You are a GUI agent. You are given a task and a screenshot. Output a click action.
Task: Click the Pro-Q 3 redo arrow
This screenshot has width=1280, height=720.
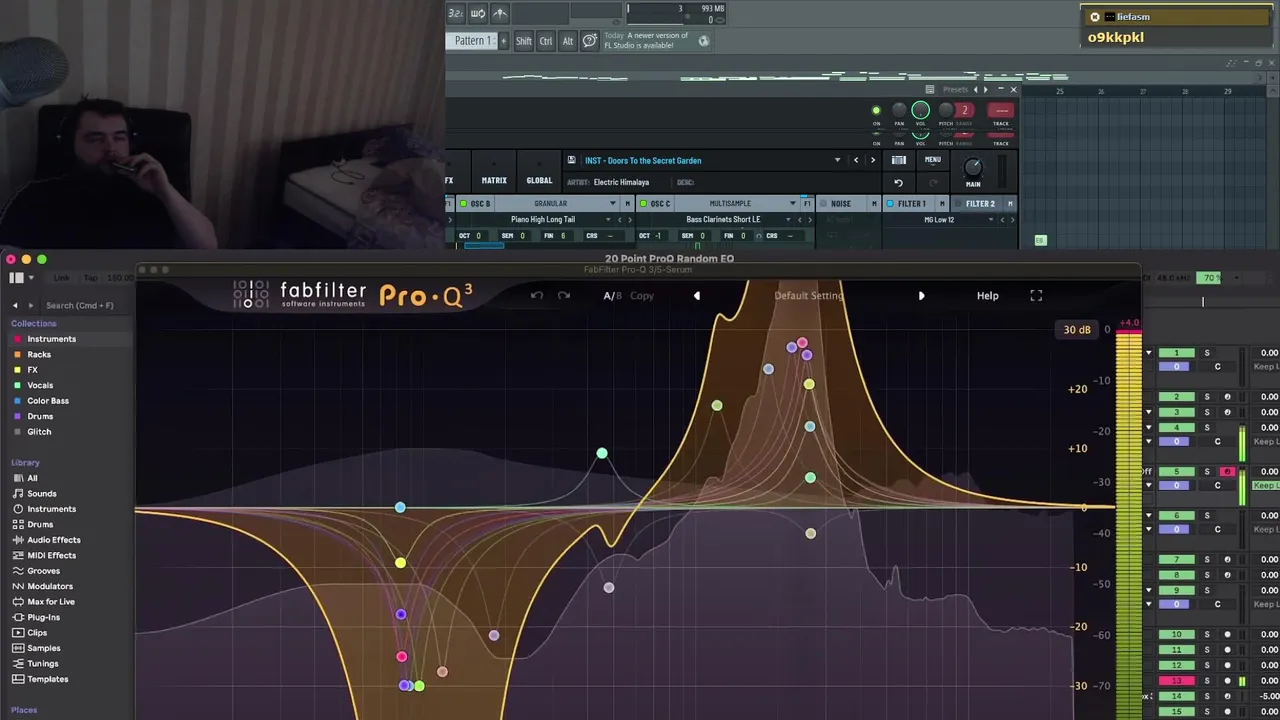(564, 296)
